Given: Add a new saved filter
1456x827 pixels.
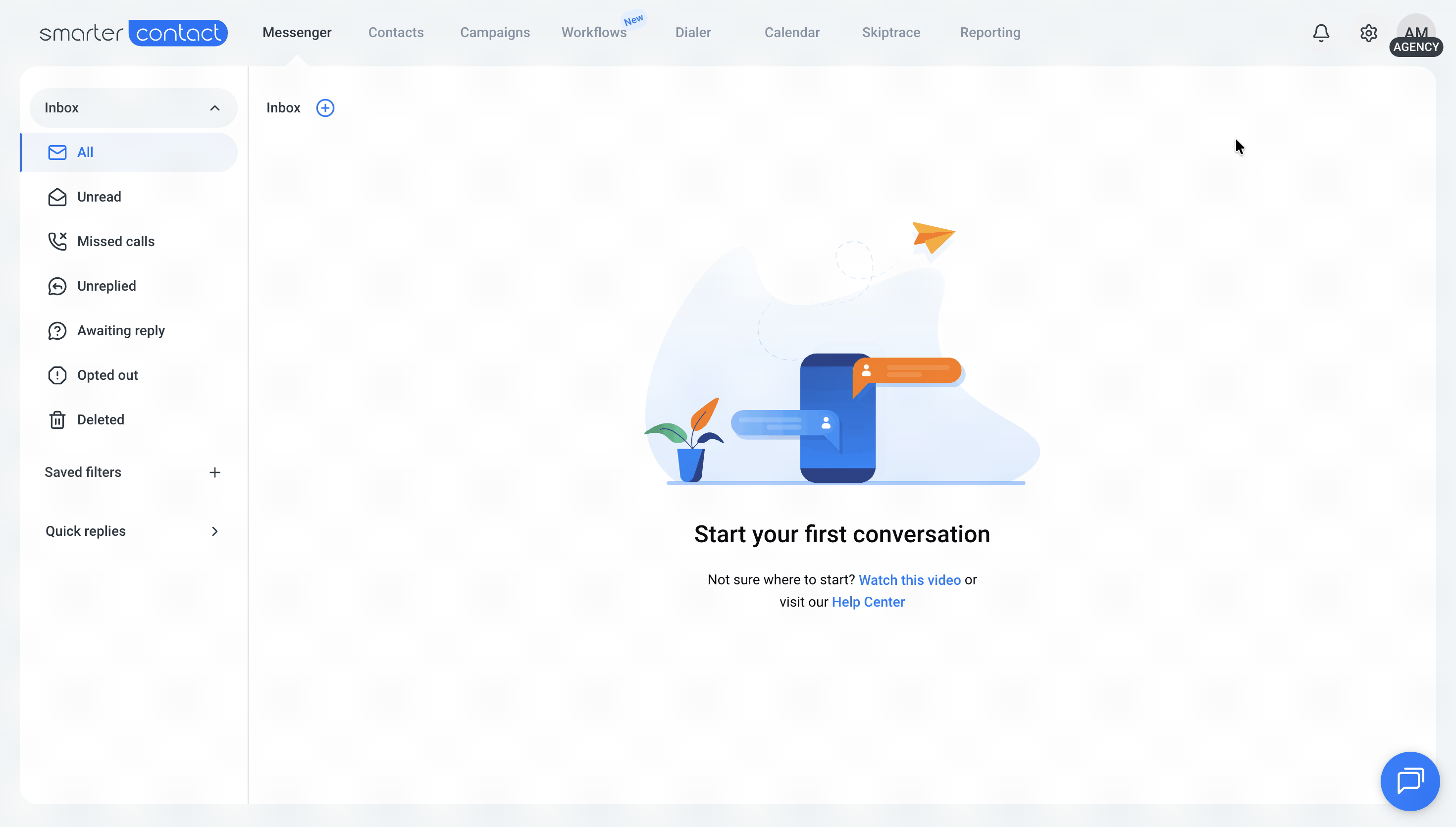Looking at the screenshot, I should pos(214,472).
